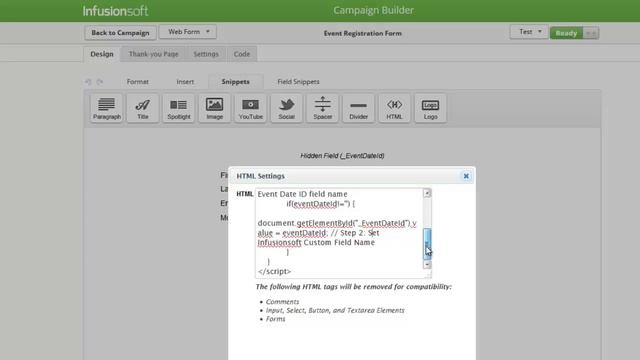The image size is (640, 360).
Task: Expand the Ready button arrow
Action: pos(591,33)
